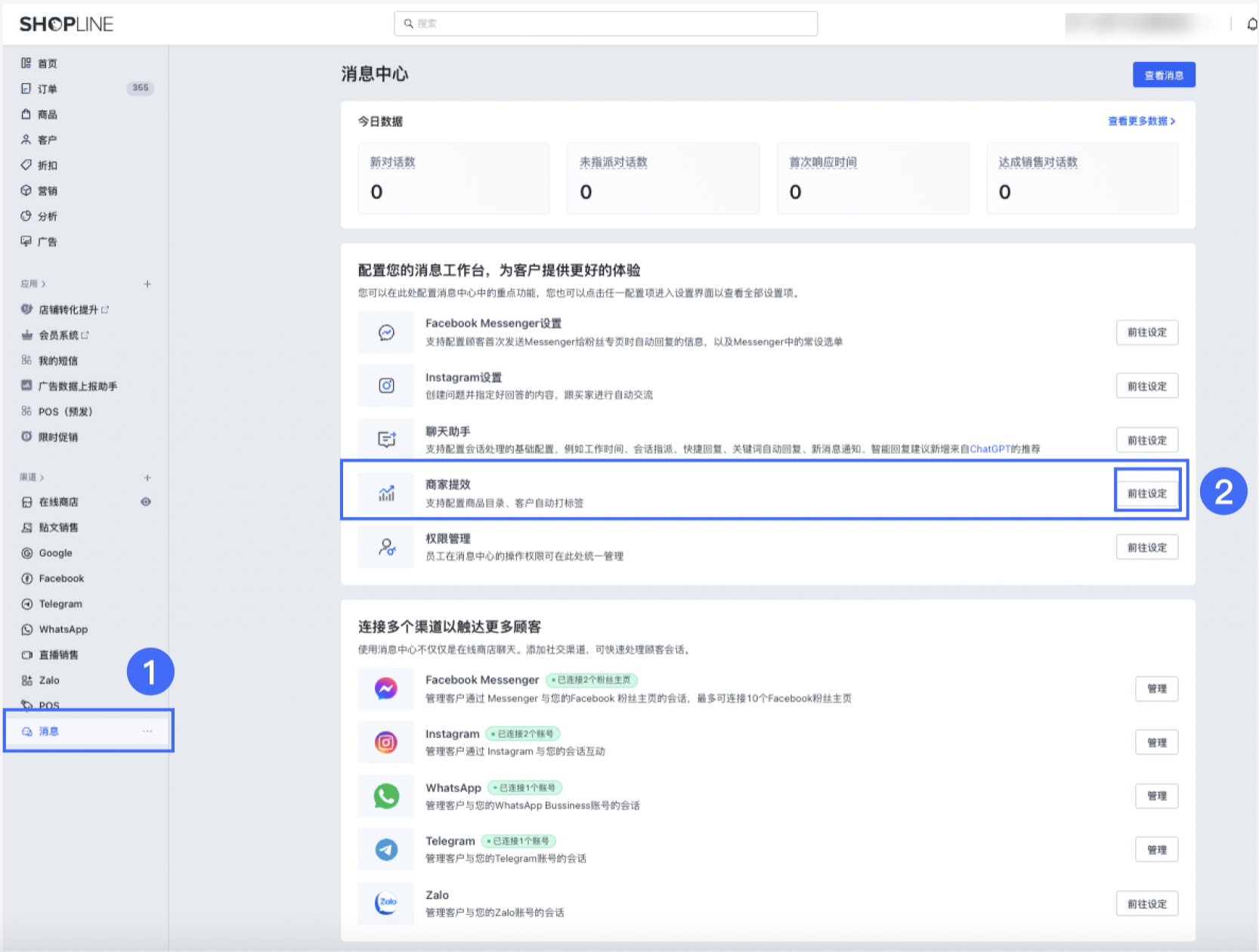Click the Facebook Messenger settings icon

click(386, 332)
